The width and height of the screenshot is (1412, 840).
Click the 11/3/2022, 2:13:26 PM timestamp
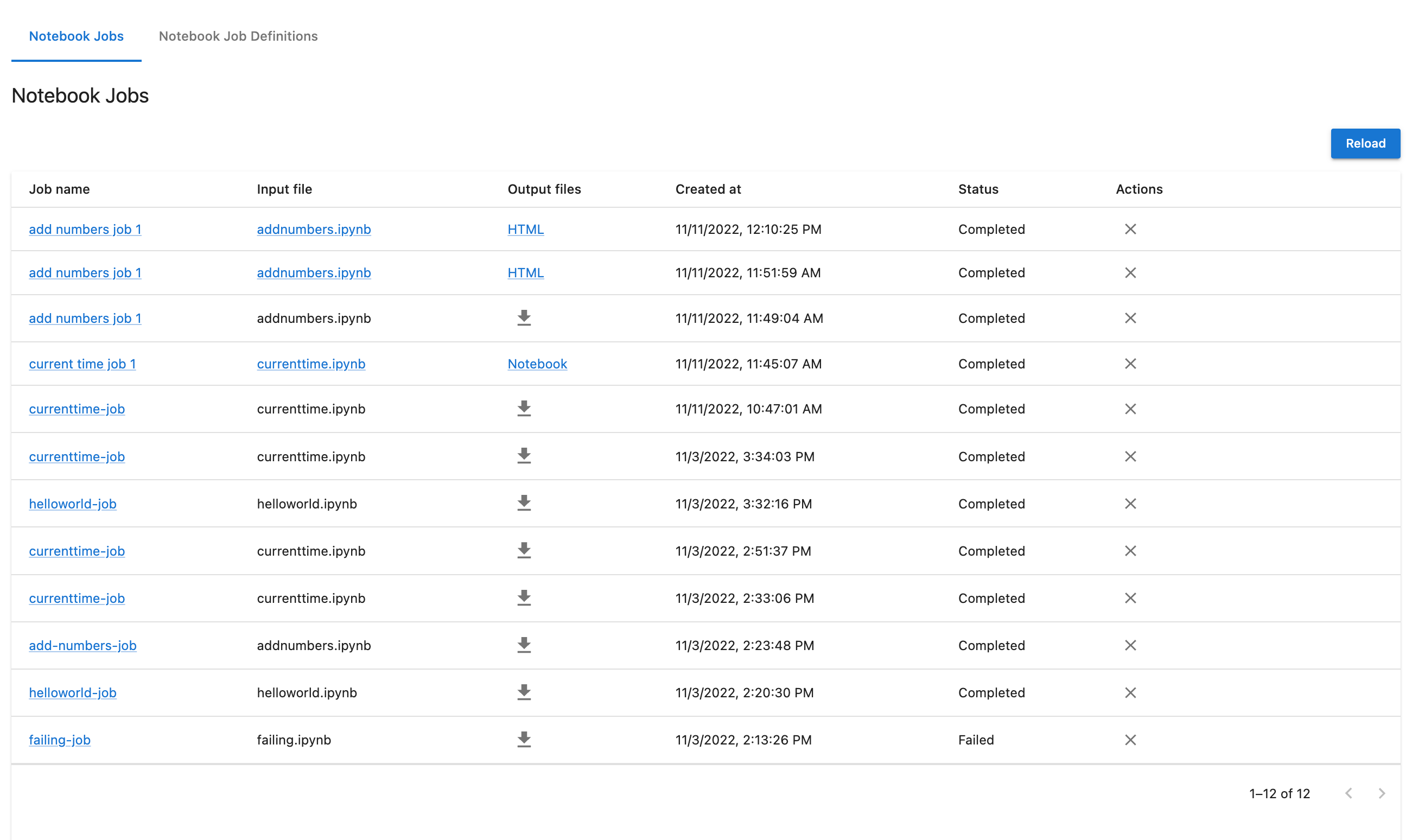pyautogui.click(x=743, y=740)
